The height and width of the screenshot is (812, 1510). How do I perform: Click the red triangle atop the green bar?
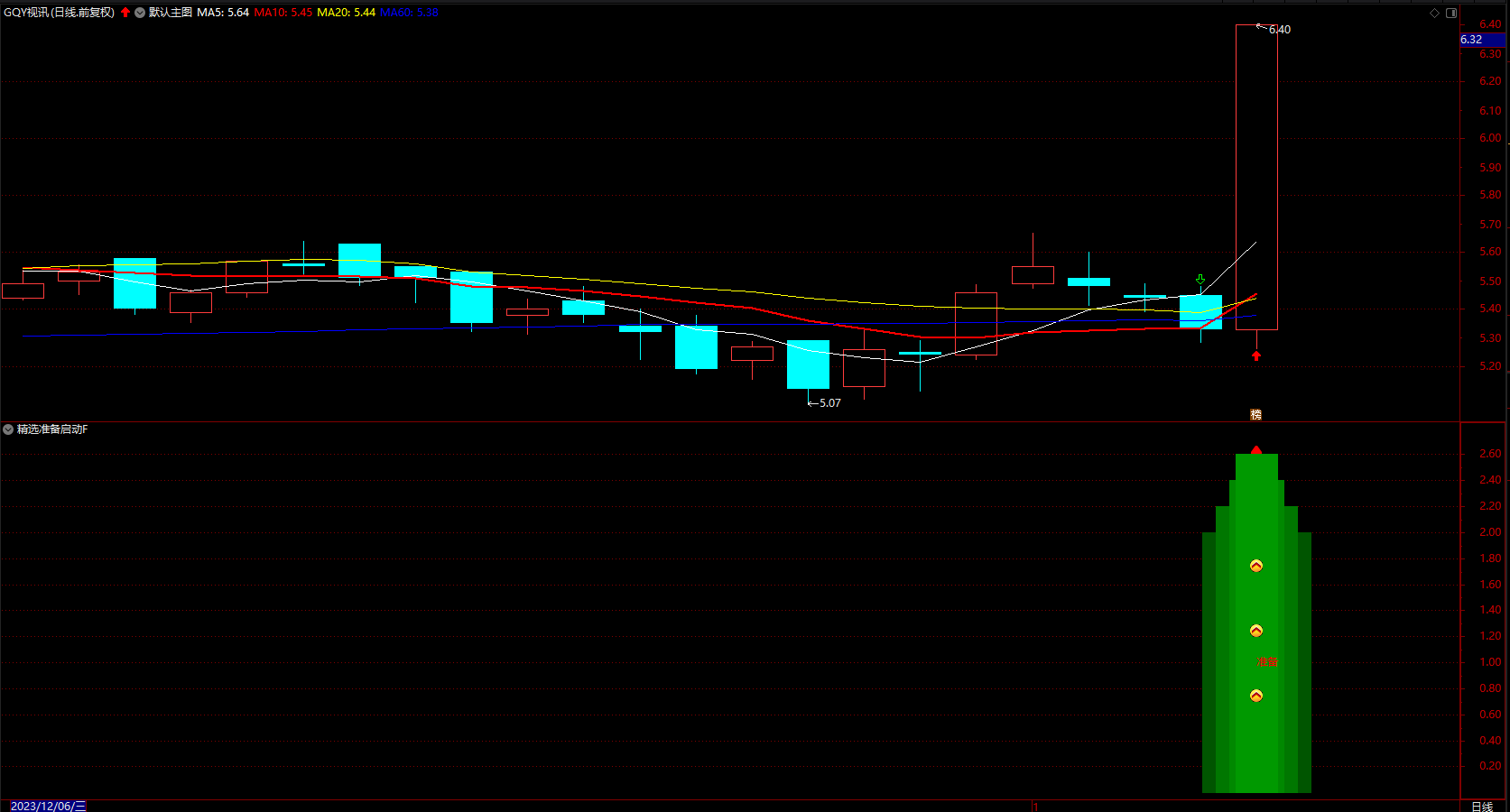(1256, 449)
